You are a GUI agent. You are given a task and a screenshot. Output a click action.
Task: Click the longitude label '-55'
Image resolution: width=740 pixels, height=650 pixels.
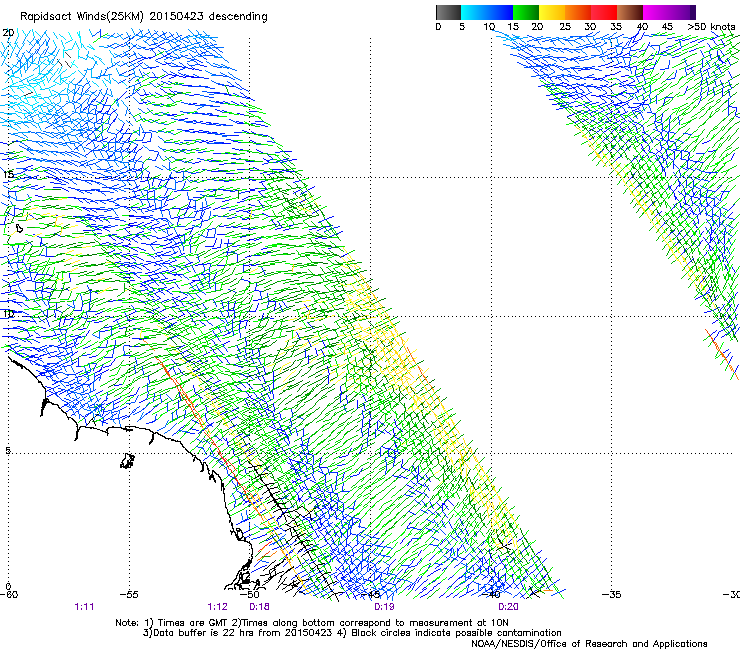(x=129, y=594)
